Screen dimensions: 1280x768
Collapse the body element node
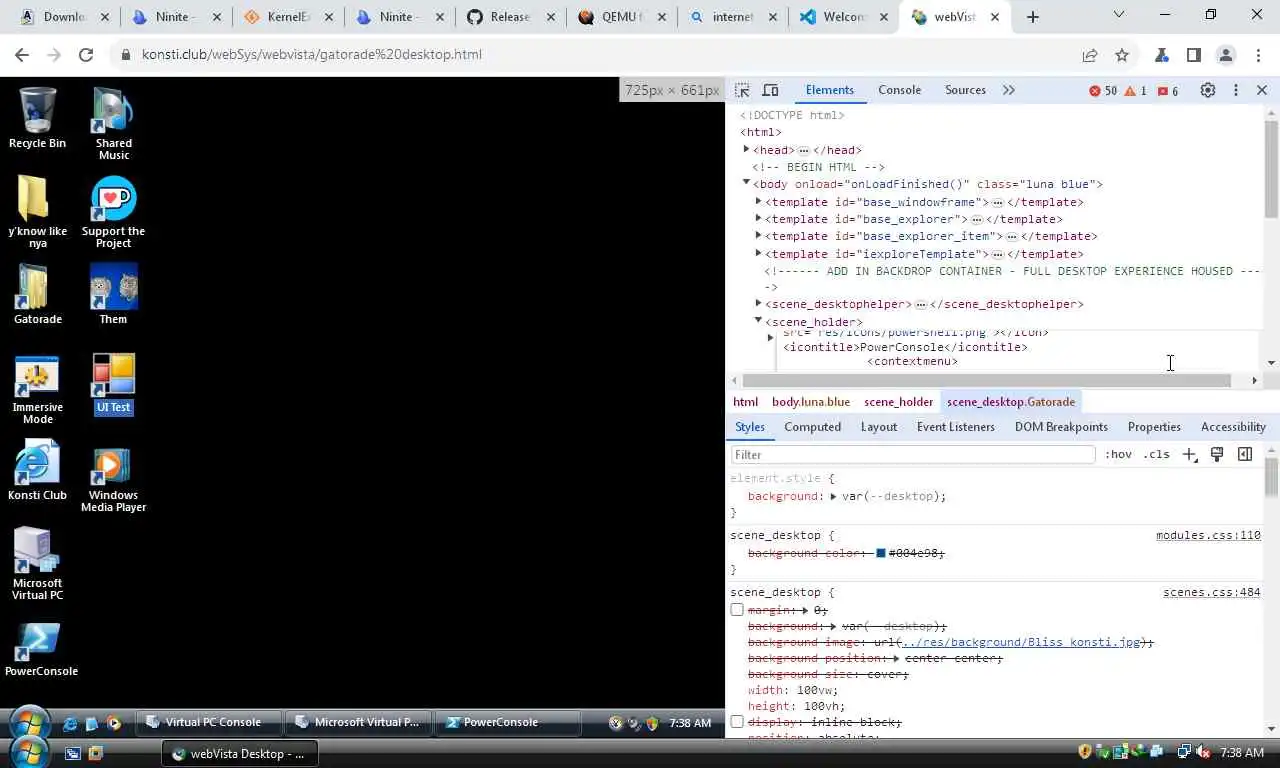[746, 183]
